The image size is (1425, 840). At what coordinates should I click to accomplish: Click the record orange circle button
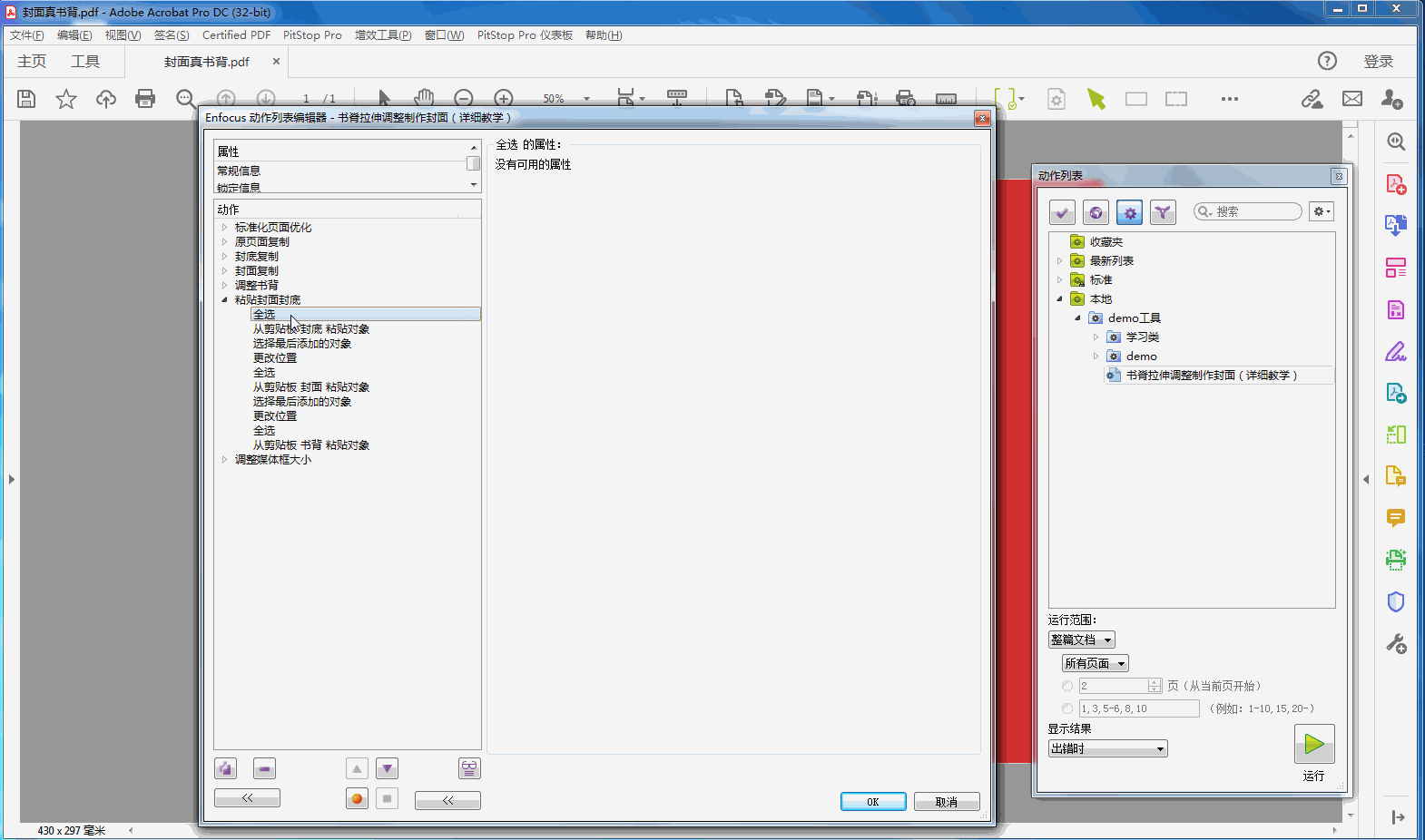357,799
